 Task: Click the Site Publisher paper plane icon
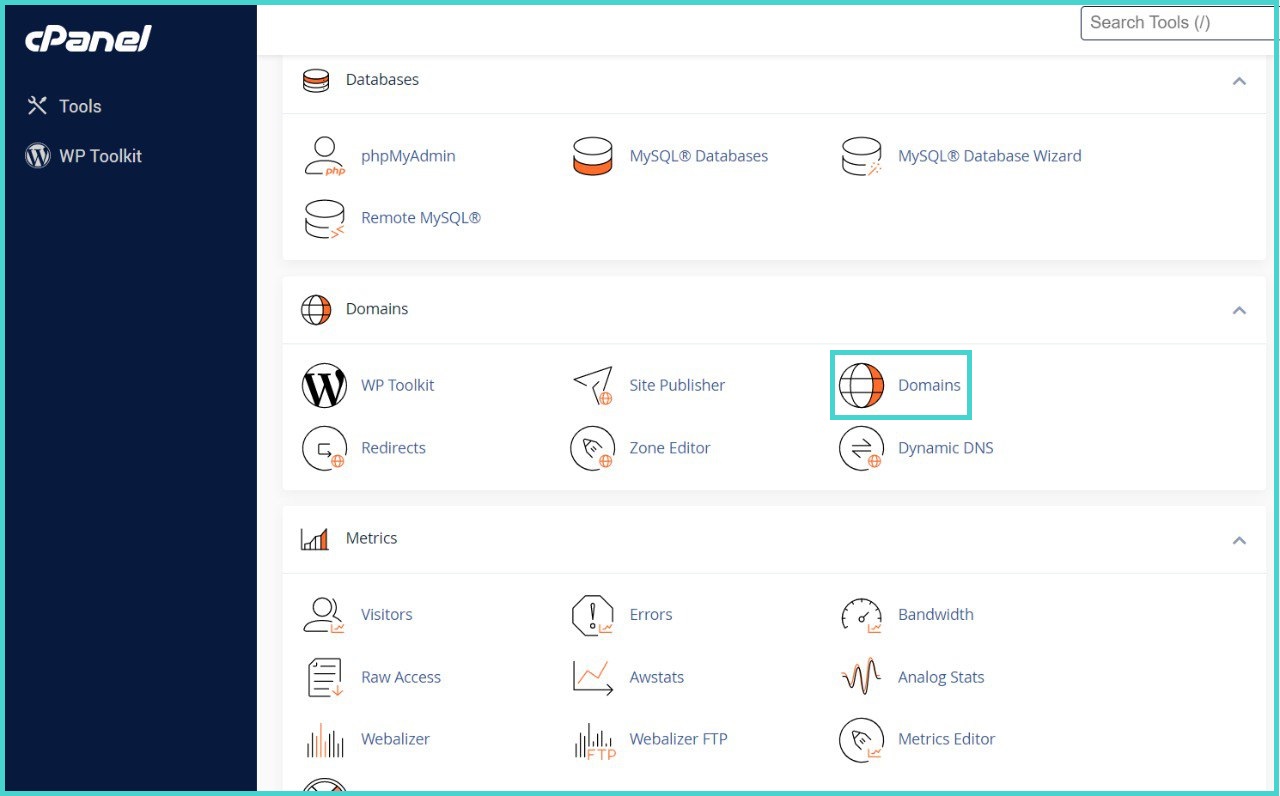(x=593, y=385)
